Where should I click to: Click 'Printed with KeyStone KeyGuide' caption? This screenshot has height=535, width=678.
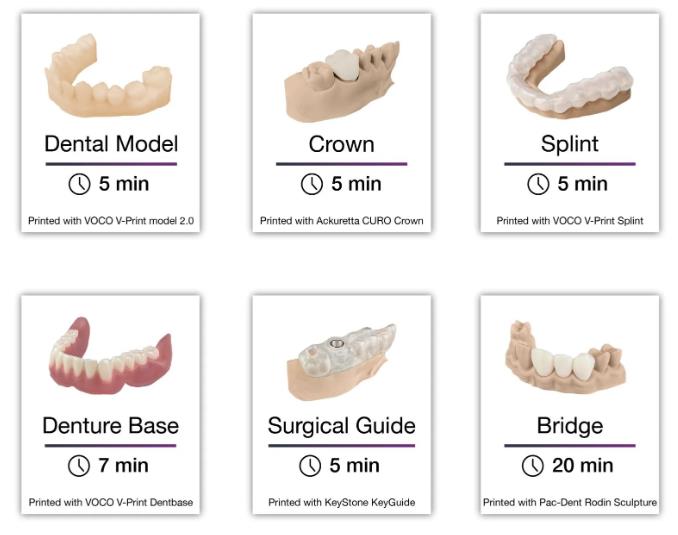click(341, 502)
